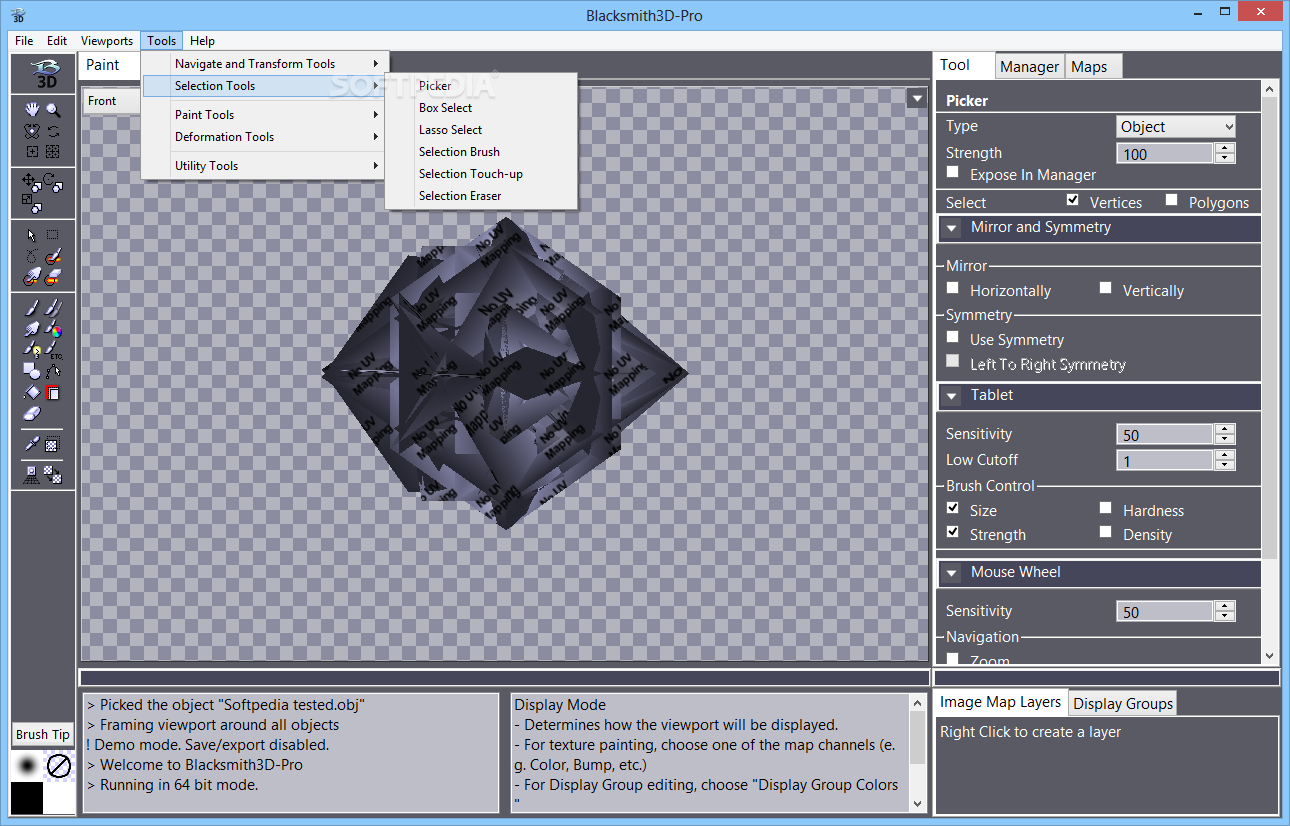Turn on Use Symmetry
This screenshot has width=1290, height=826.
[953, 337]
